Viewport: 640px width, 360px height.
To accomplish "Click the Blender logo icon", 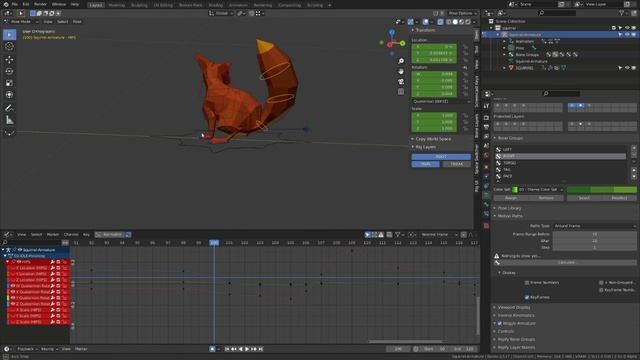I will (5, 4).
